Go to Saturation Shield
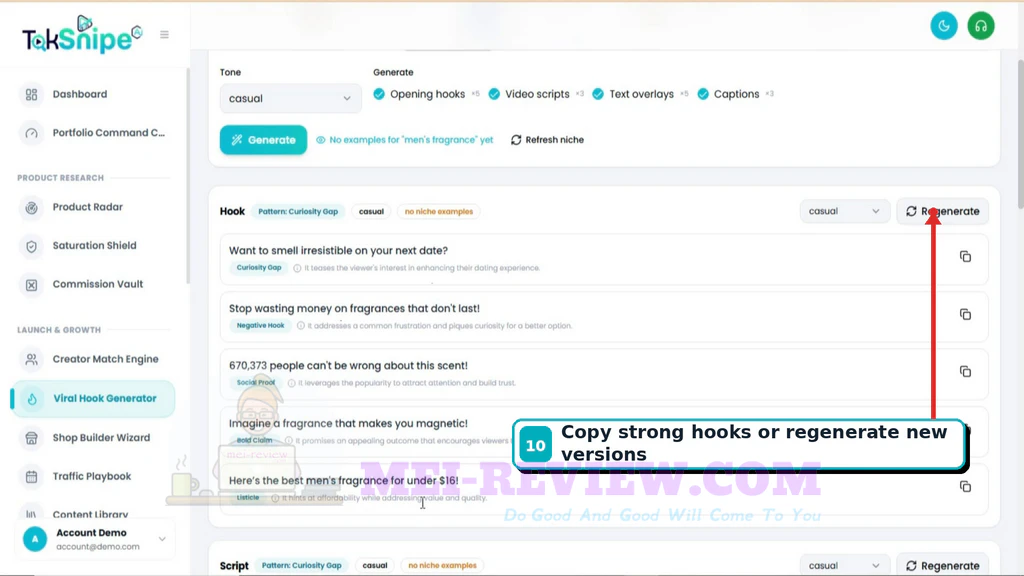Viewport: 1024px width, 576px height. click(x=95, y=246)
